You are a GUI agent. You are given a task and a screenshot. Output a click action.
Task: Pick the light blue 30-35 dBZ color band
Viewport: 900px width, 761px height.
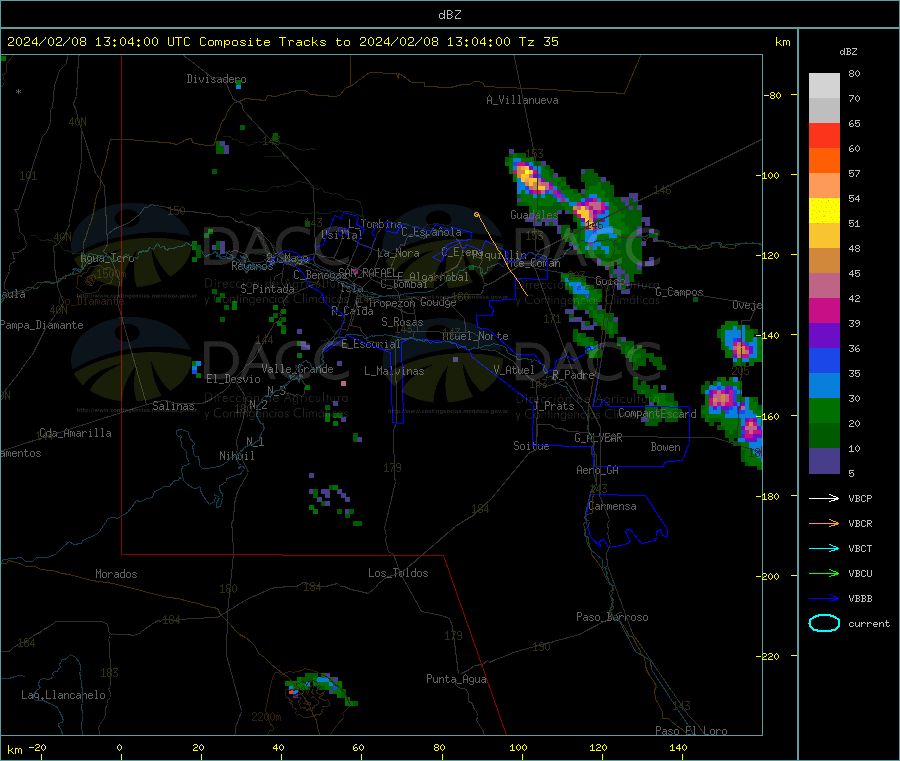(824, 386)
